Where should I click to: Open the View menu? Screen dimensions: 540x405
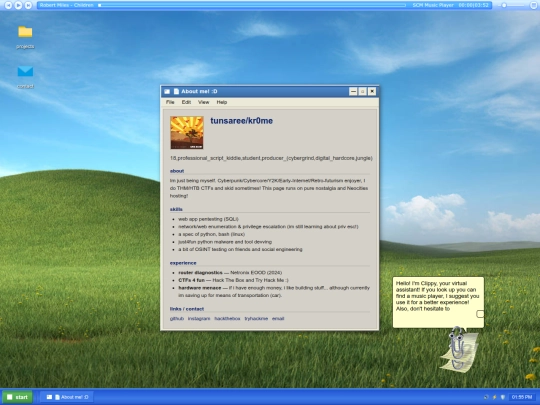204,102
